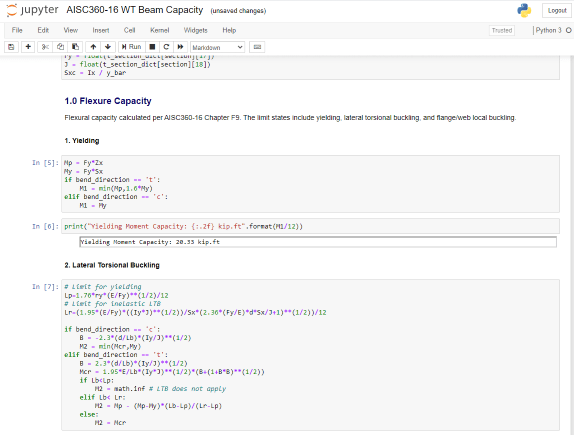Open the Widgets menu
Viewport: 574px width, 435px height.
click(x=195, y=30)
